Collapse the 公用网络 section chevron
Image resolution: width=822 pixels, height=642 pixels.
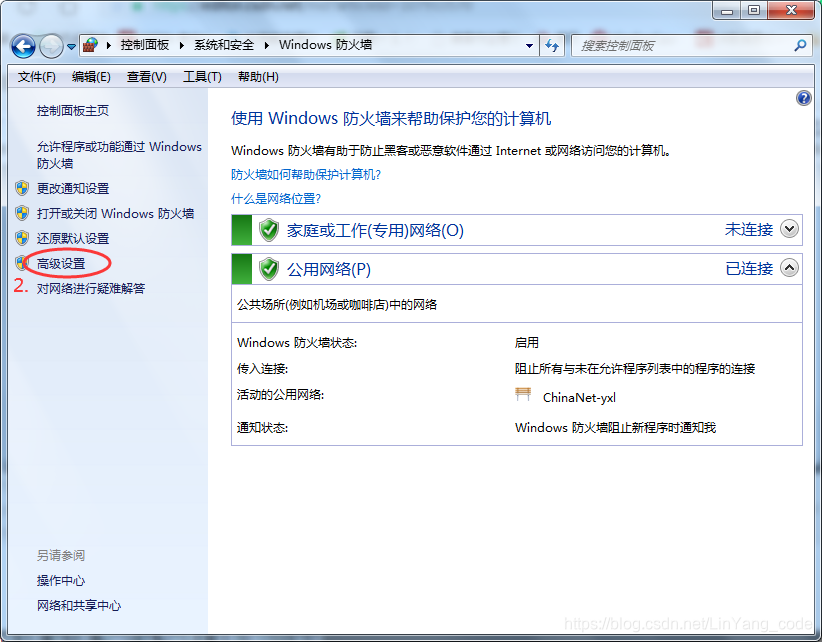coord(789,268)
